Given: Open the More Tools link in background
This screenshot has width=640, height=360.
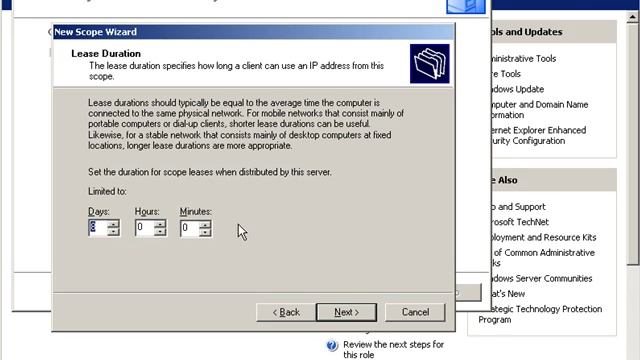Looking at the screenshot, I should pyautogui.click(x=507, y=74).
